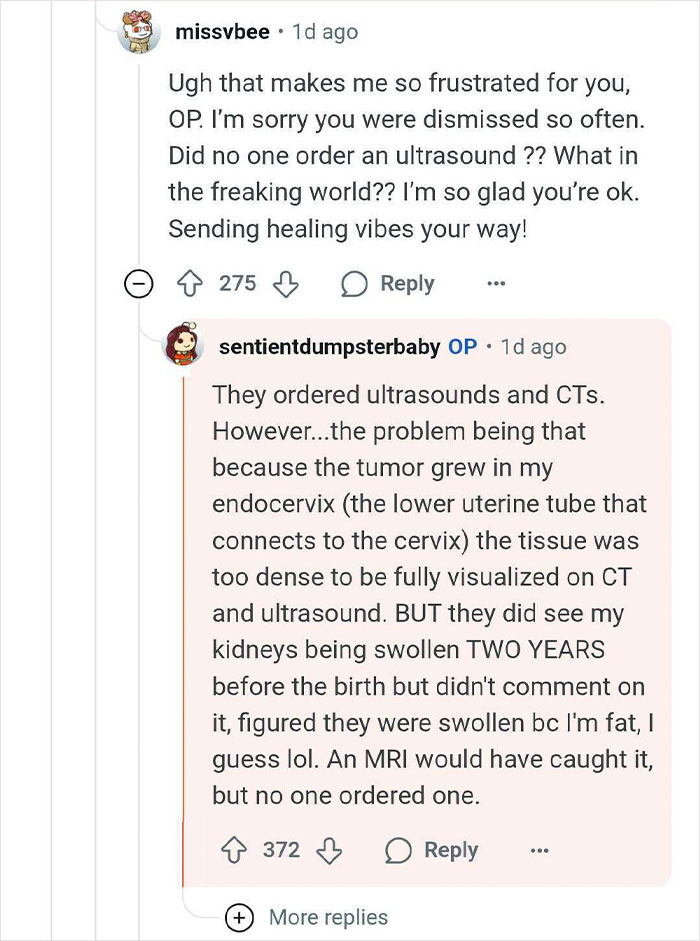Click the More replies text
The width and height of the screenshot is (700, 941).
coord(328,916)
